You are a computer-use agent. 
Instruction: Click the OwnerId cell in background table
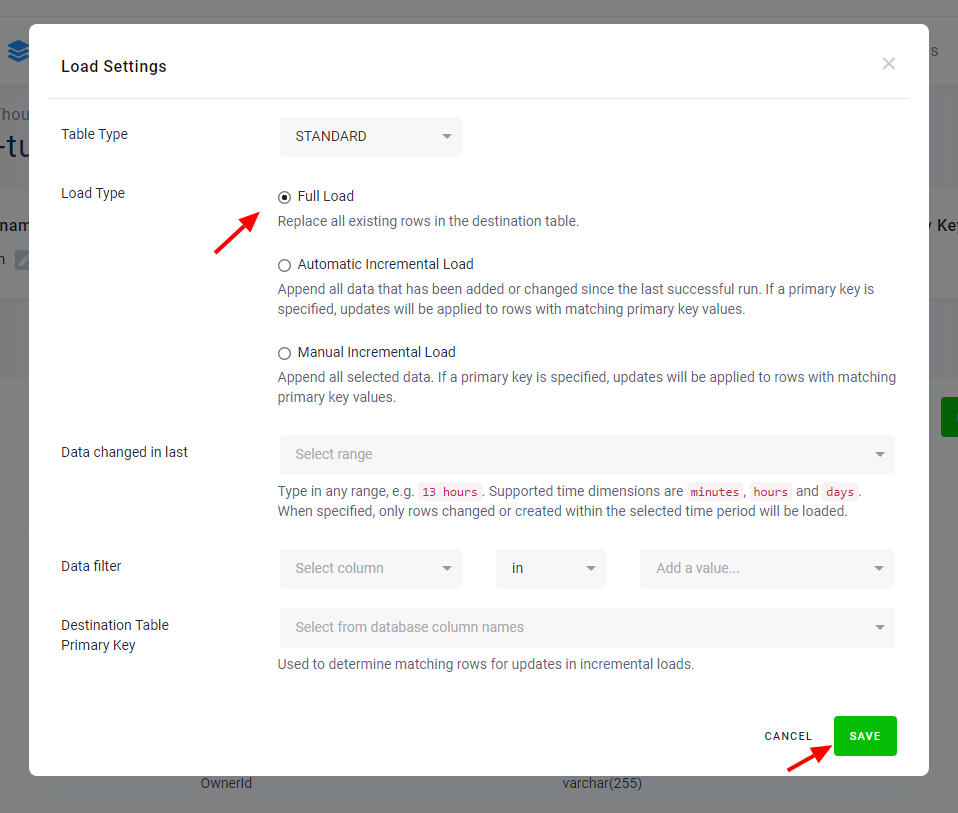coord(226,783)
